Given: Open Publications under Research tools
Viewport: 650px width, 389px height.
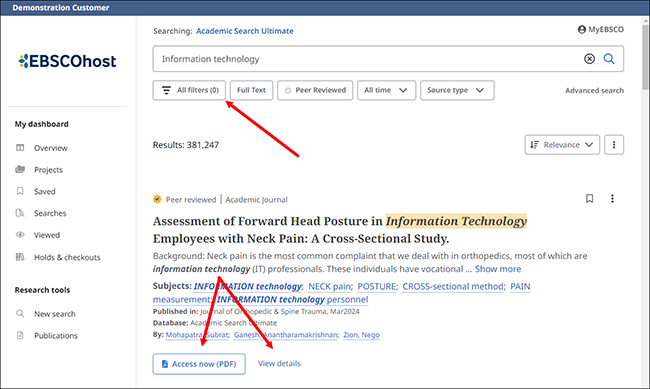Looking at the screenshot, I should coord(56,336).
